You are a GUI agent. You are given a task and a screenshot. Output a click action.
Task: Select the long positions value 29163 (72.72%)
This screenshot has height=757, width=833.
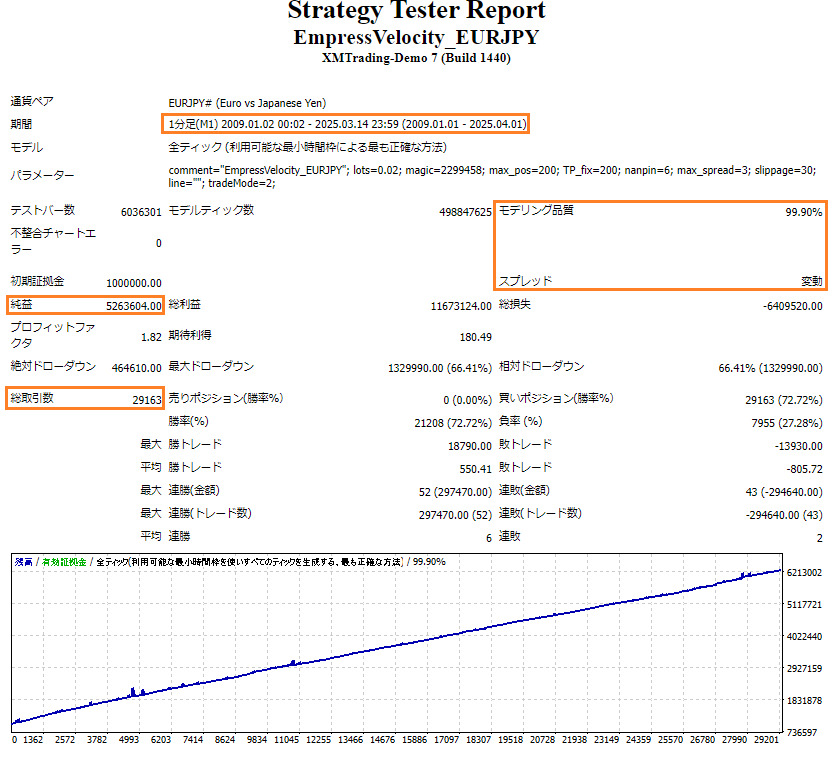784,399
